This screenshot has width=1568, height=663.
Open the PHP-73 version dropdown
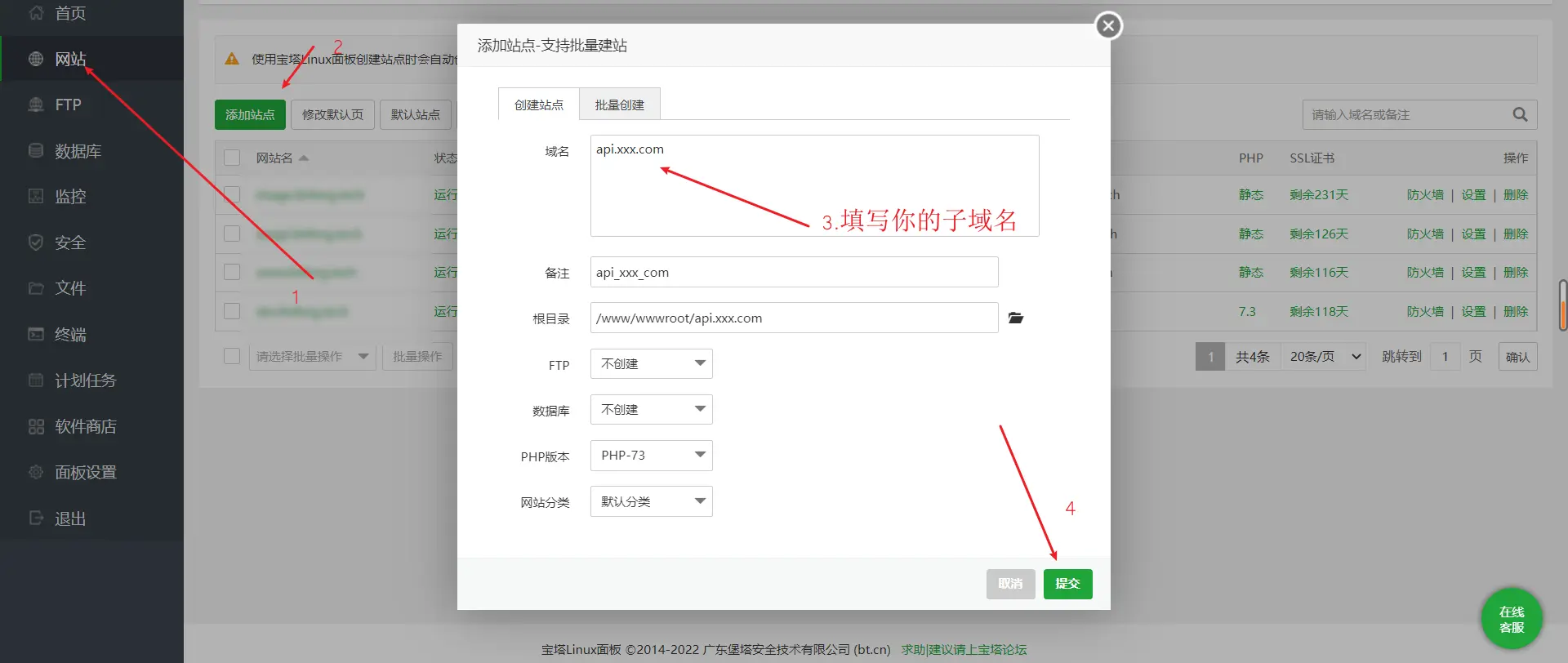[652, 455]
